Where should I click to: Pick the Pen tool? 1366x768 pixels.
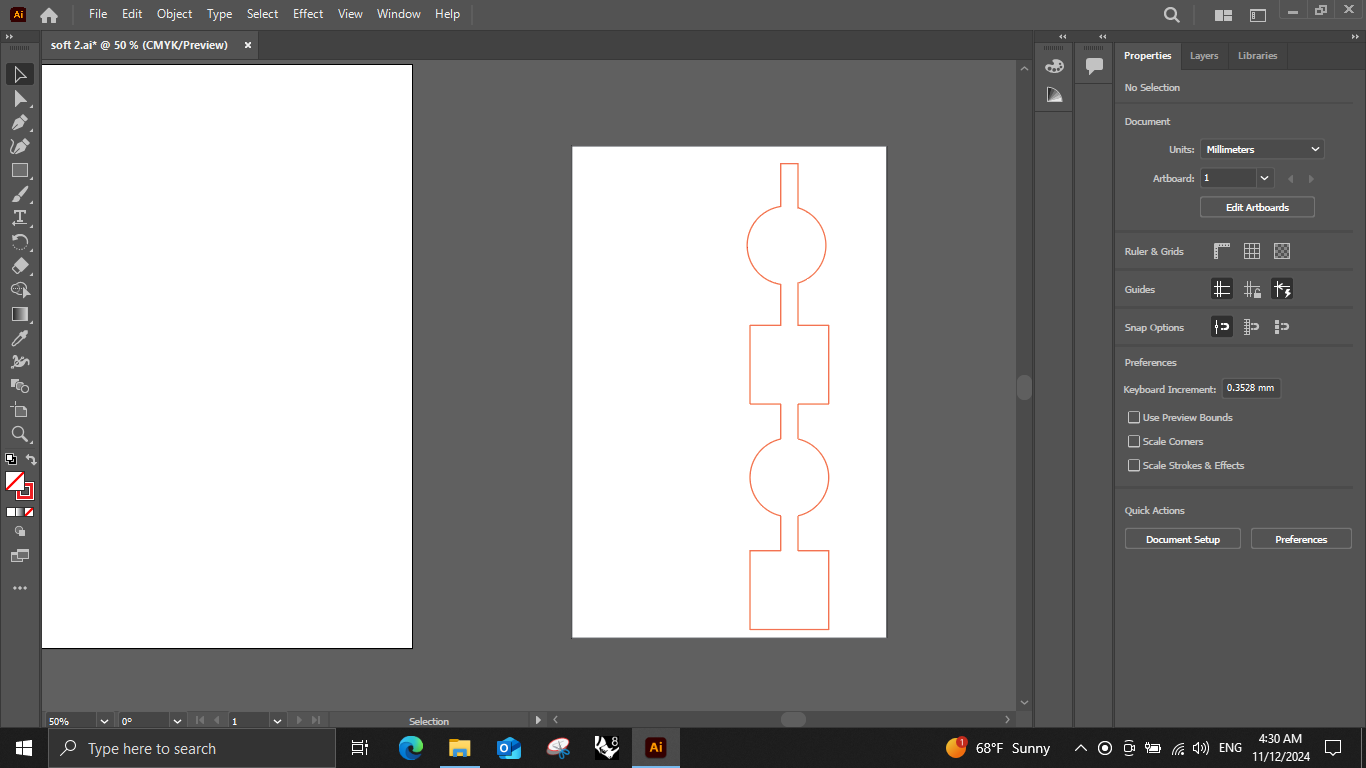20,123
